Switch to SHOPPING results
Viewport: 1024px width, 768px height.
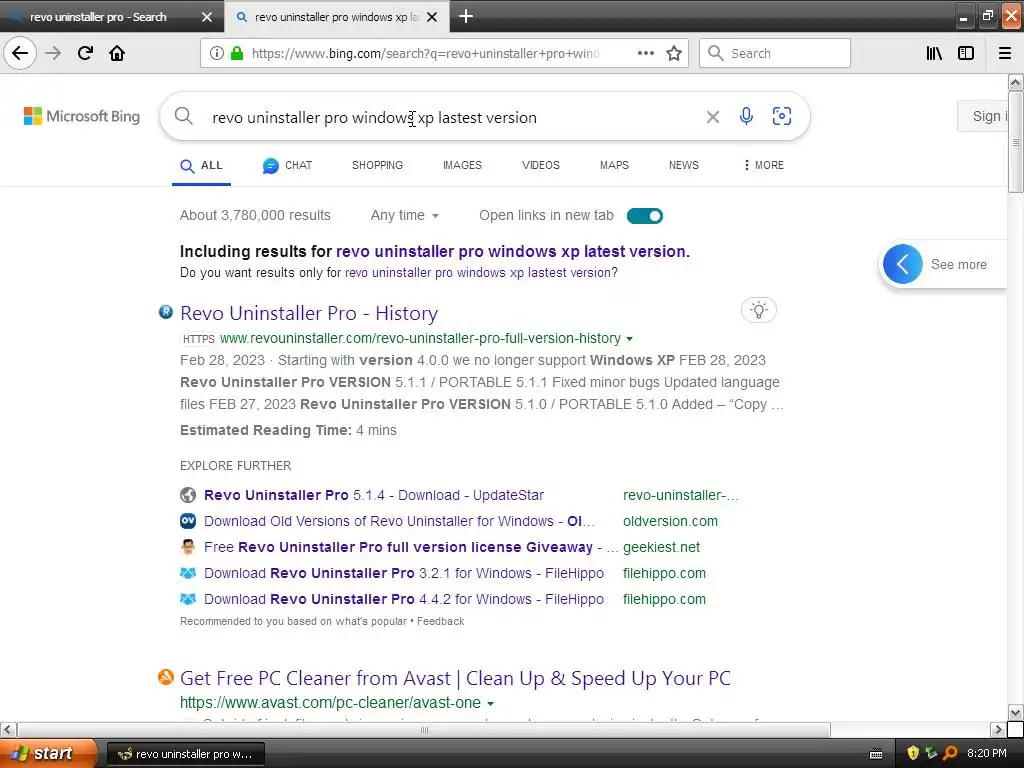coord(377,165)
